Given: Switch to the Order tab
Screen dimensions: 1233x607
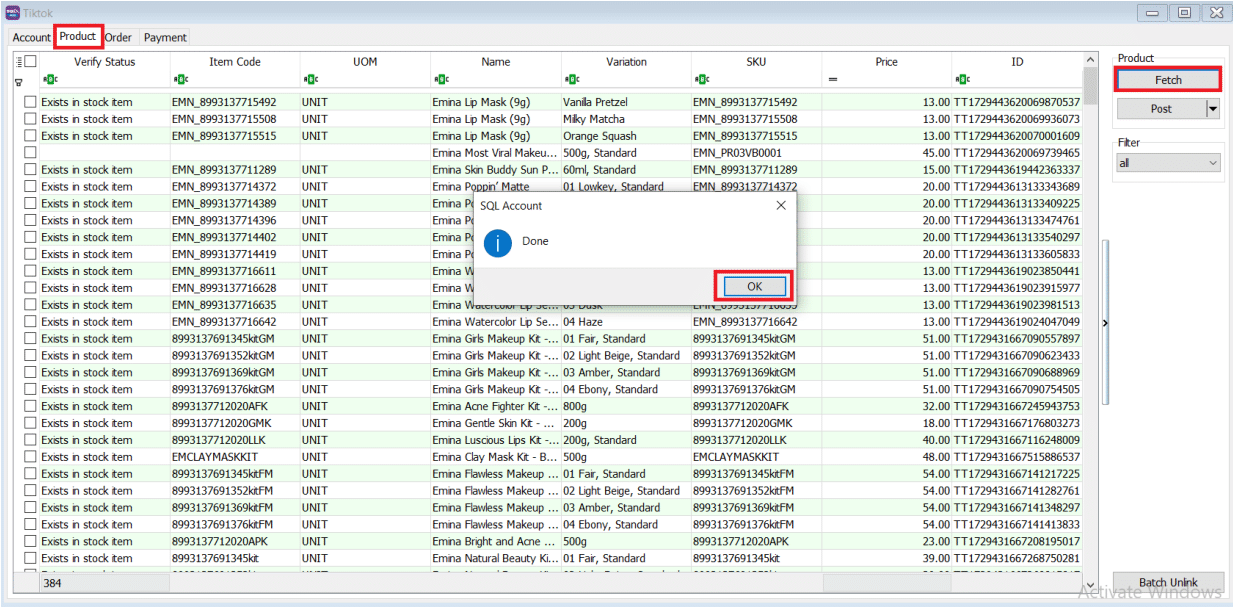Looking at the screenshot, I should tap(118, 38).
